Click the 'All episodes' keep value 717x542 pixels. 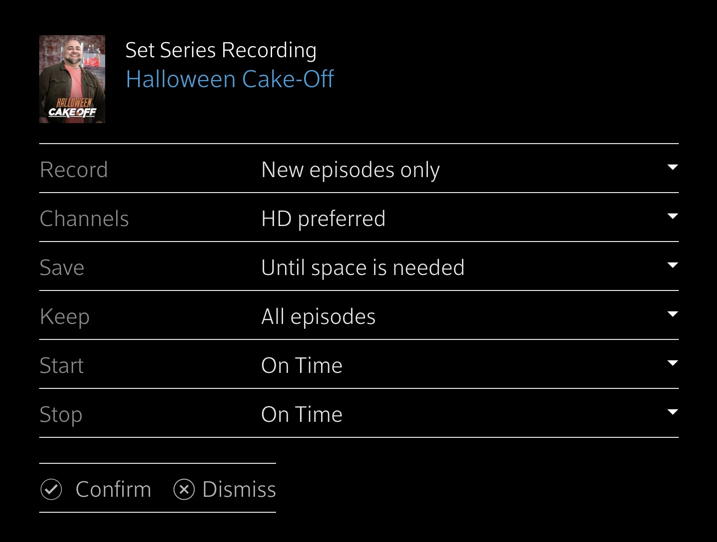pos(318,317)
